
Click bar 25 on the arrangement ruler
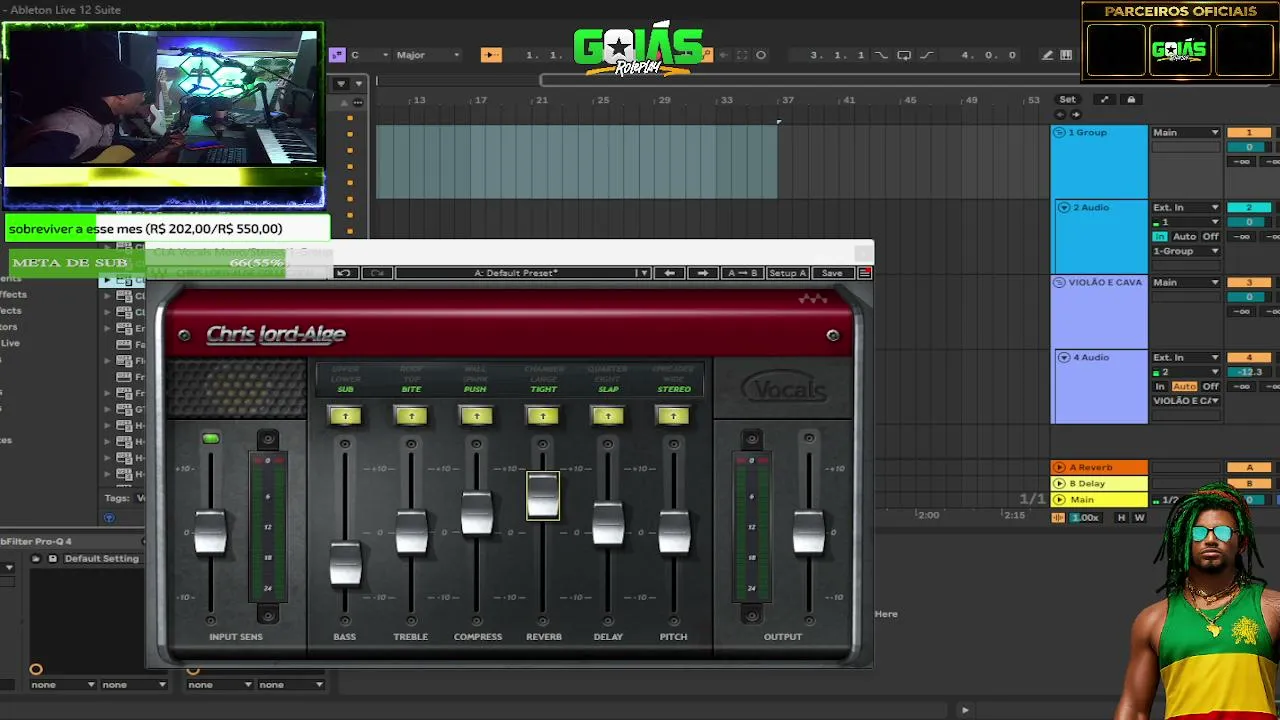[x=603, y=100]
